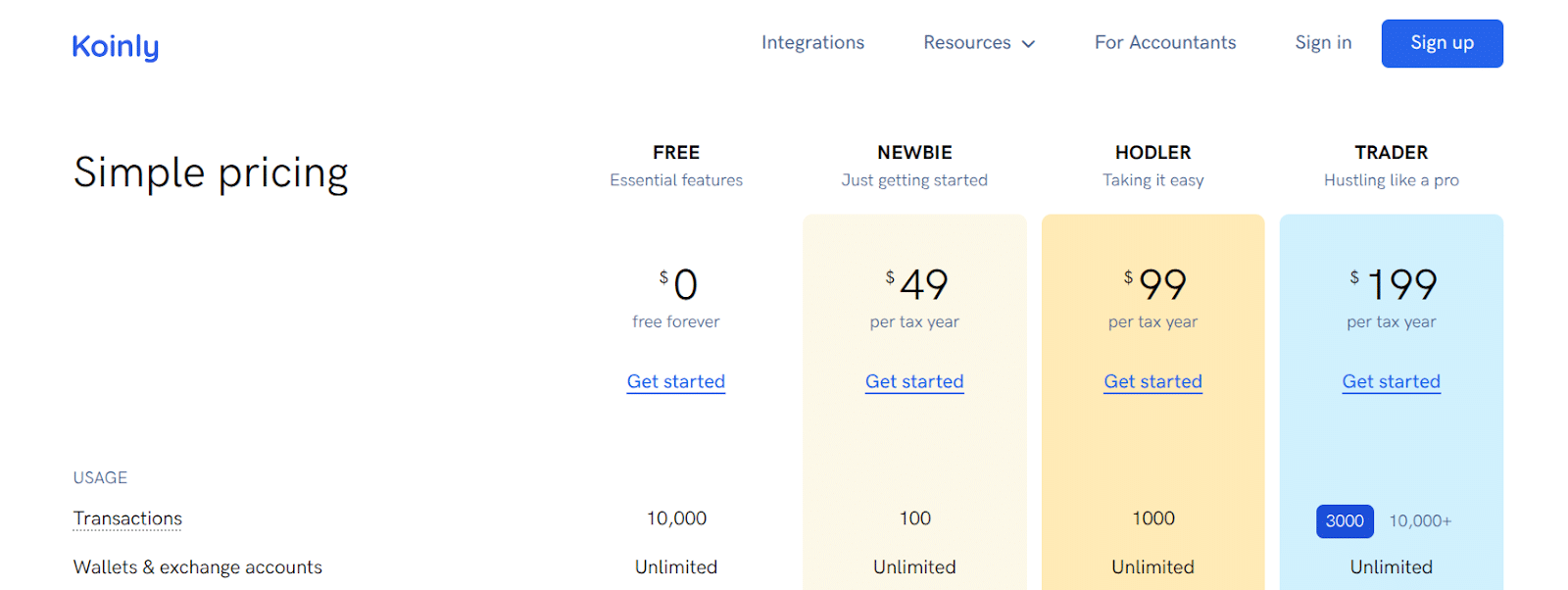Get started with the TRADER plan
Screen dimensions: 1568x590
[x=1392, y=381]
